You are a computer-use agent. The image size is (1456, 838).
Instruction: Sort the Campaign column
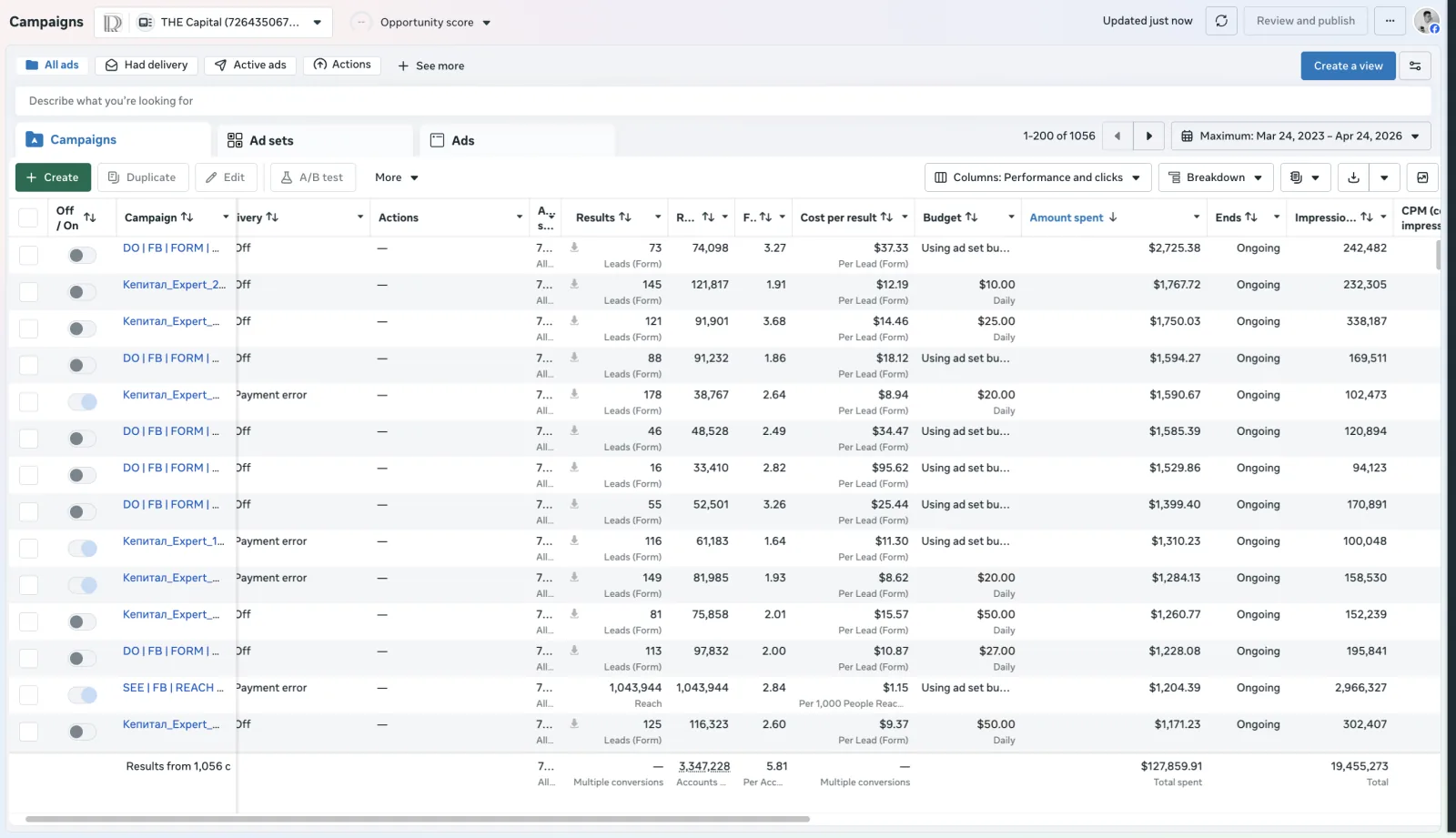tap(187, 217)
